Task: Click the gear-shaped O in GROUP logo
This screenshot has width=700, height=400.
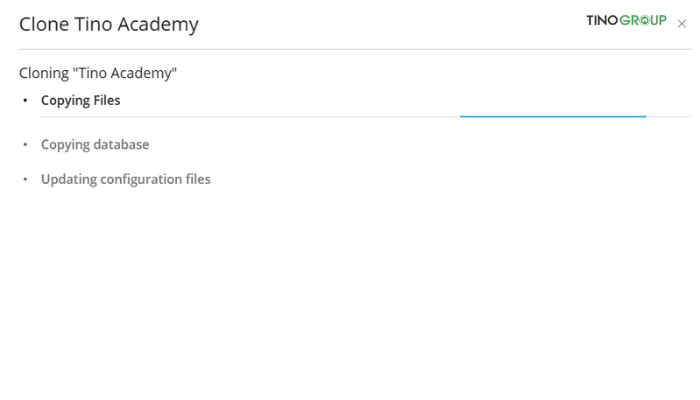Action: pos(644,21)
